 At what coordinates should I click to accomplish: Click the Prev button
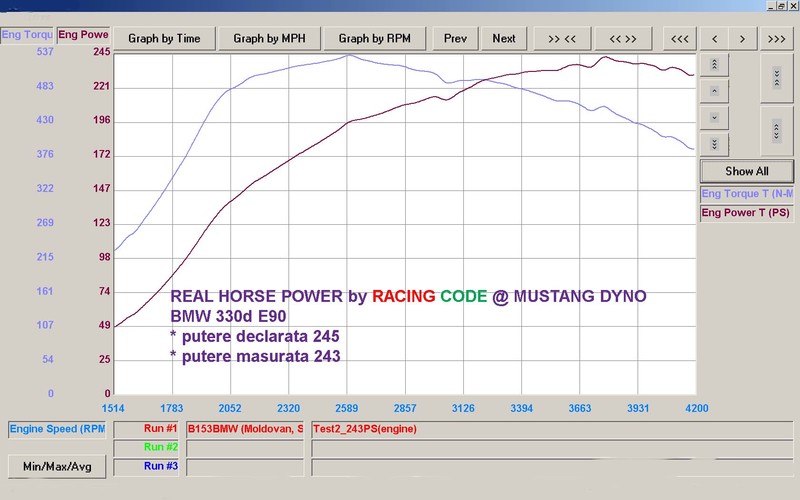tap(455, 39)
